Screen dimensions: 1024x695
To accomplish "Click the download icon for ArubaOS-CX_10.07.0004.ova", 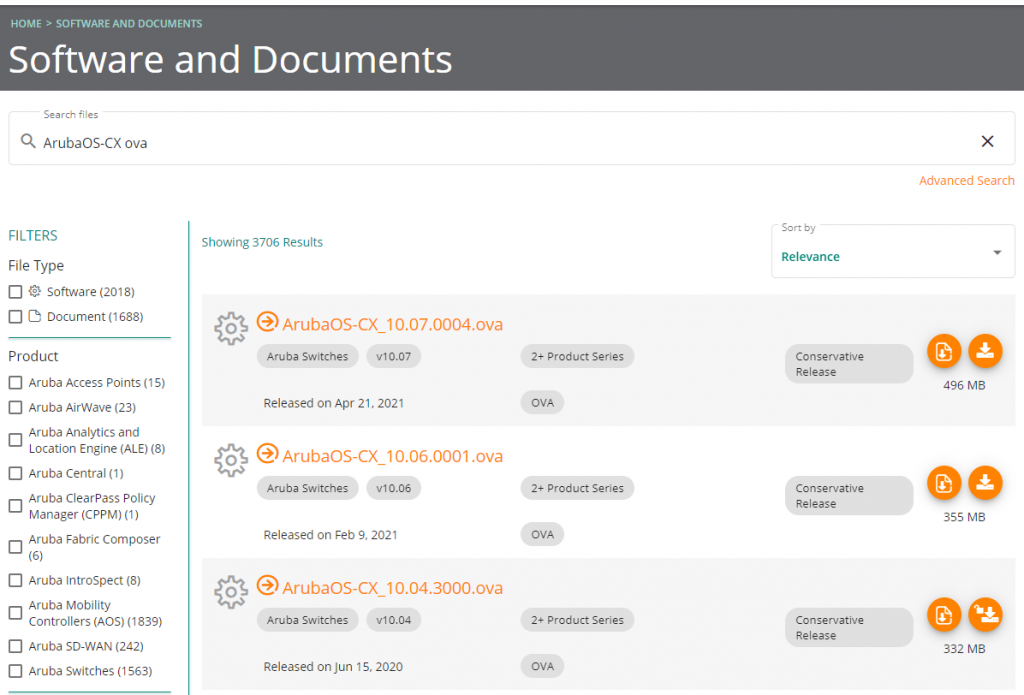I will (x=985, y=351).
